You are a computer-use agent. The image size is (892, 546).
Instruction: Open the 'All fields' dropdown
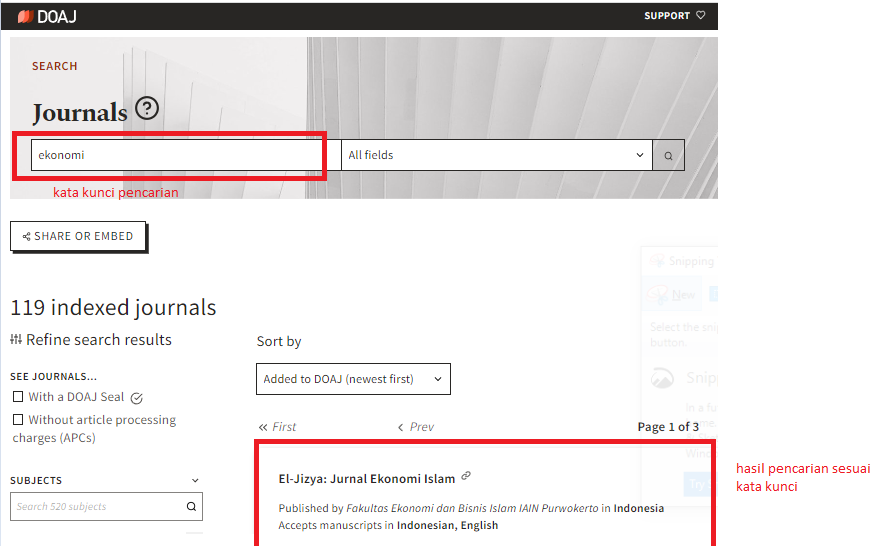click(497, 155)
